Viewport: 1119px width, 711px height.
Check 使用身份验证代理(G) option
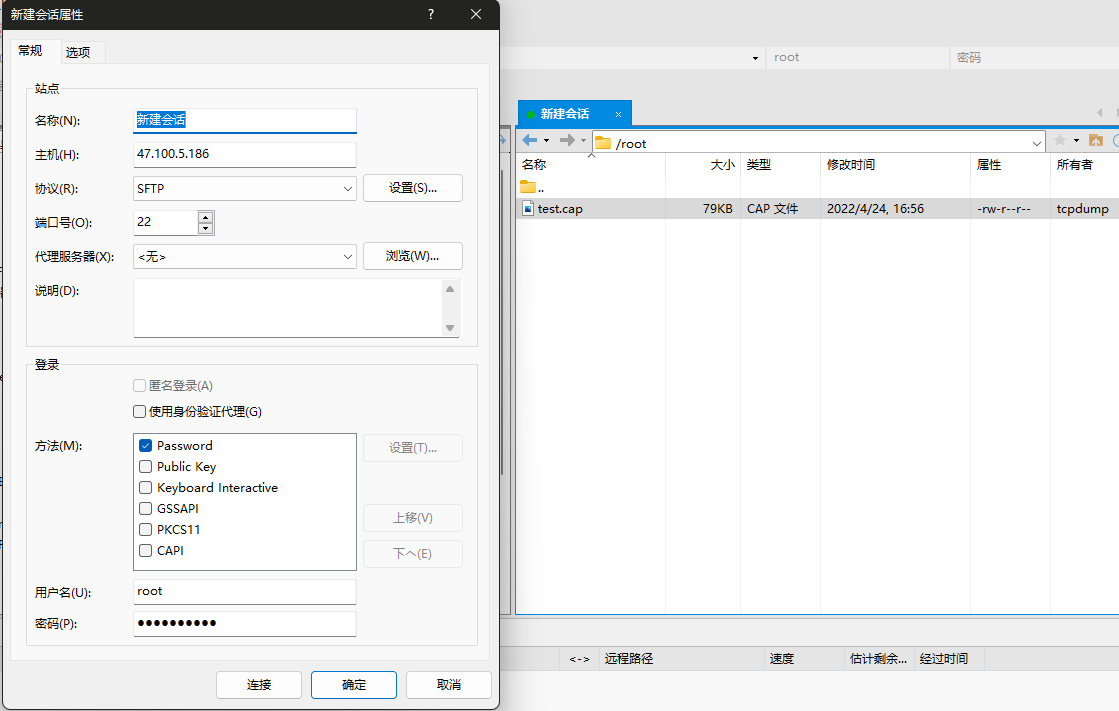click(x=140, y=412)
